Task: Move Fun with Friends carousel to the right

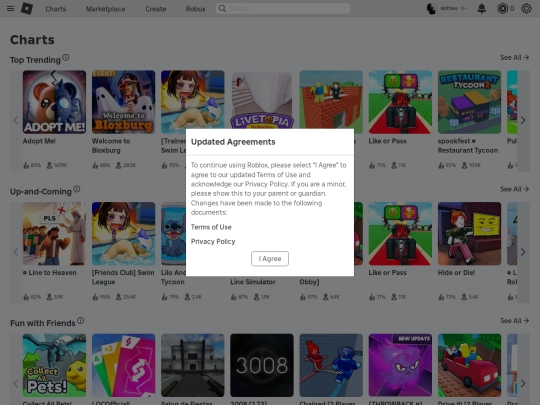Action: [523, 383]
